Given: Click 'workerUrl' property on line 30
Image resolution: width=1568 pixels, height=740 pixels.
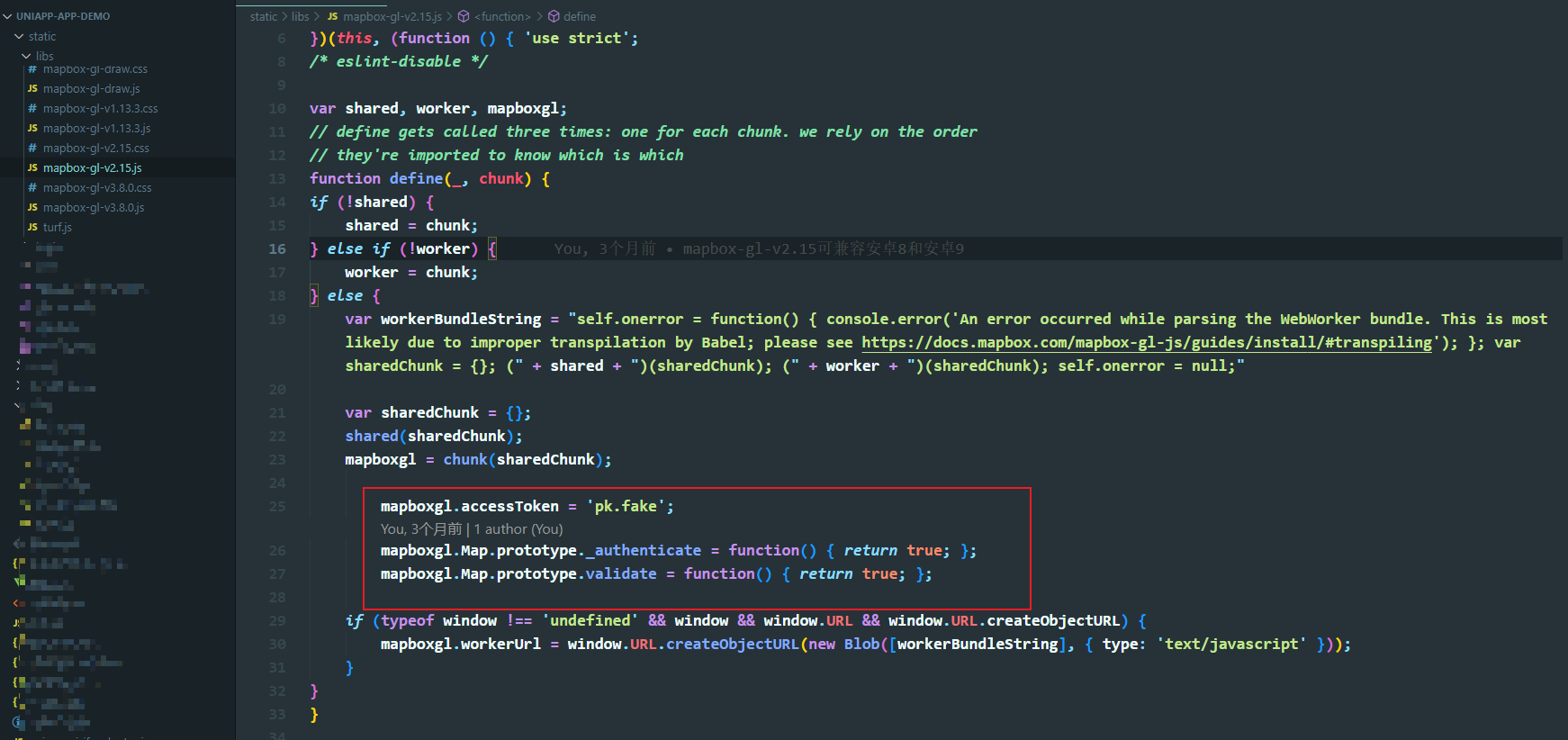Looking at the screenshot, I should pyautogui.click(x=500, y=644).
